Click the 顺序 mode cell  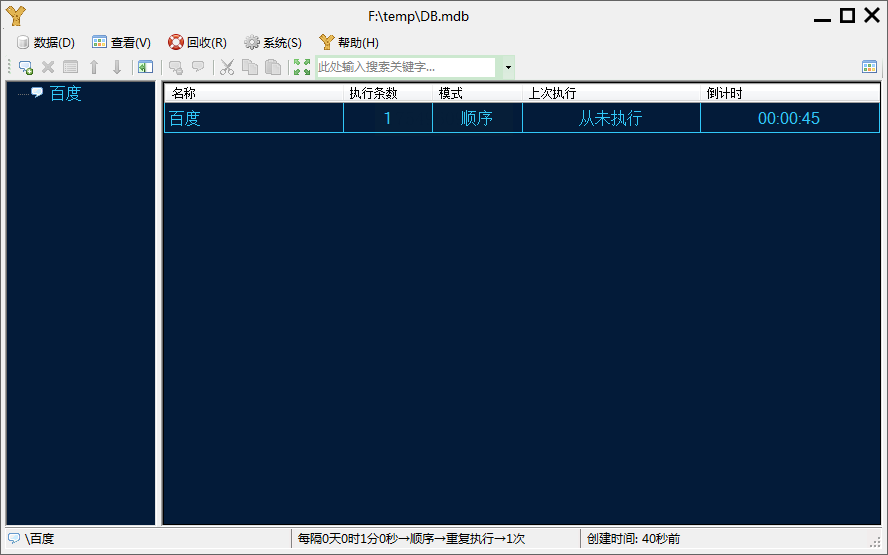pyautogui.click(x=477, y=118)
